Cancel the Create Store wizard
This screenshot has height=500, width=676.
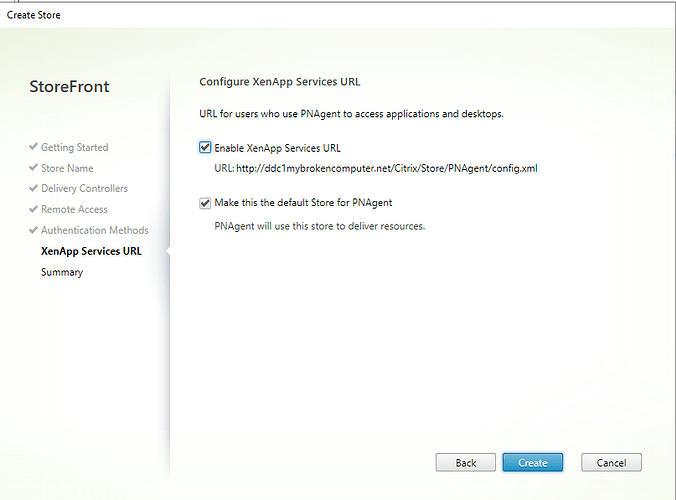pos(610,463)
